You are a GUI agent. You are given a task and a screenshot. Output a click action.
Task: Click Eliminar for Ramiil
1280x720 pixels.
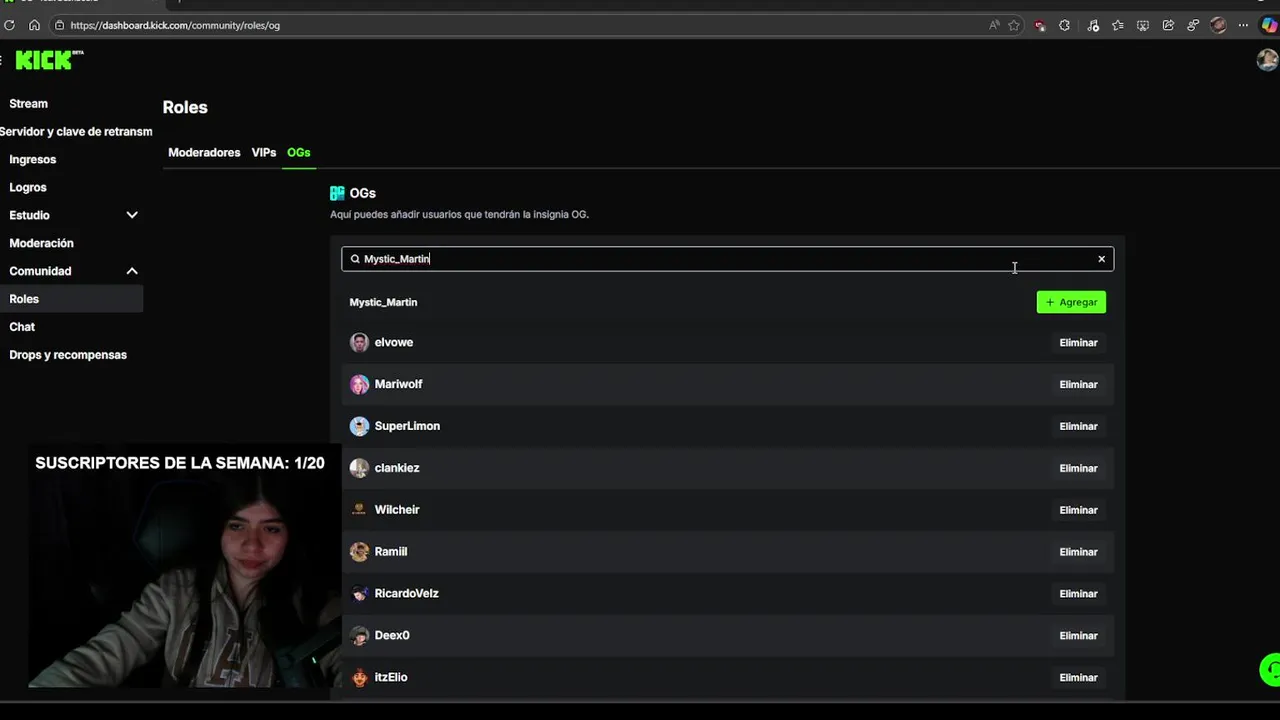click(x=1078, y=552)
